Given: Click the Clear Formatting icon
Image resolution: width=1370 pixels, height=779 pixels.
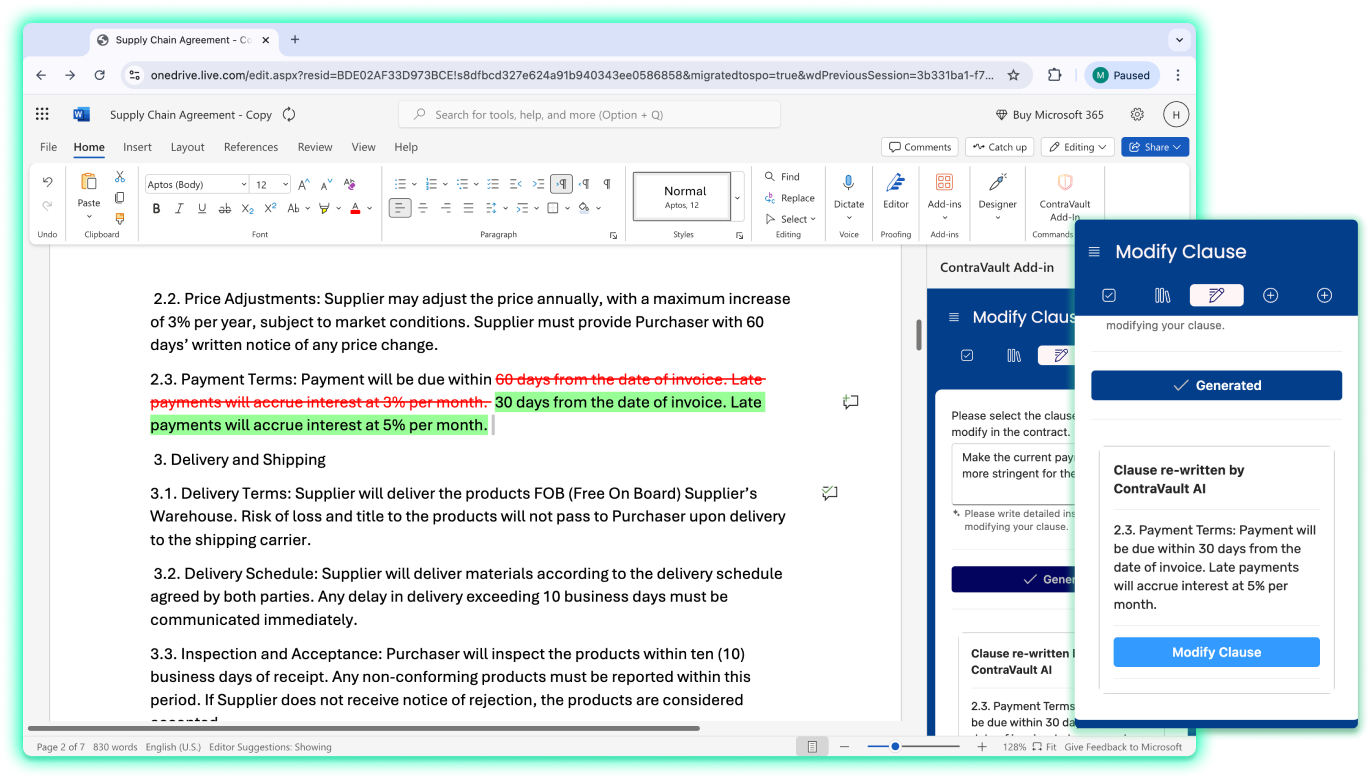Looking at the screenshot, I should 349,184.
